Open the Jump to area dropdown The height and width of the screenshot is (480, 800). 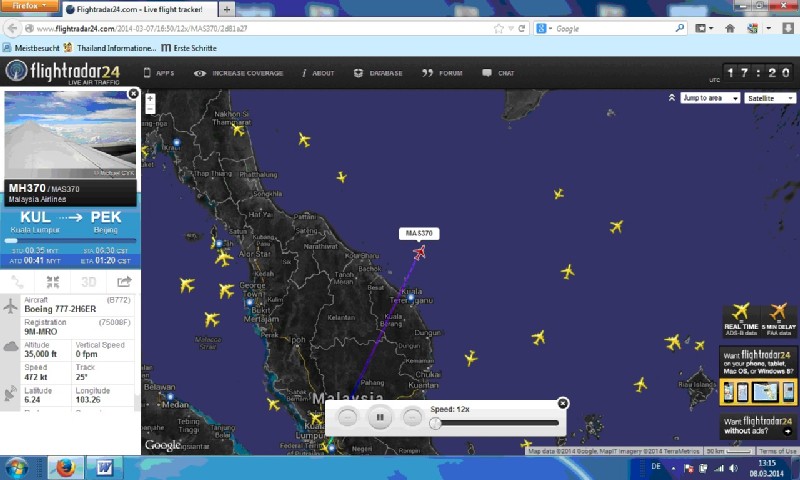[x=710, y=98]
